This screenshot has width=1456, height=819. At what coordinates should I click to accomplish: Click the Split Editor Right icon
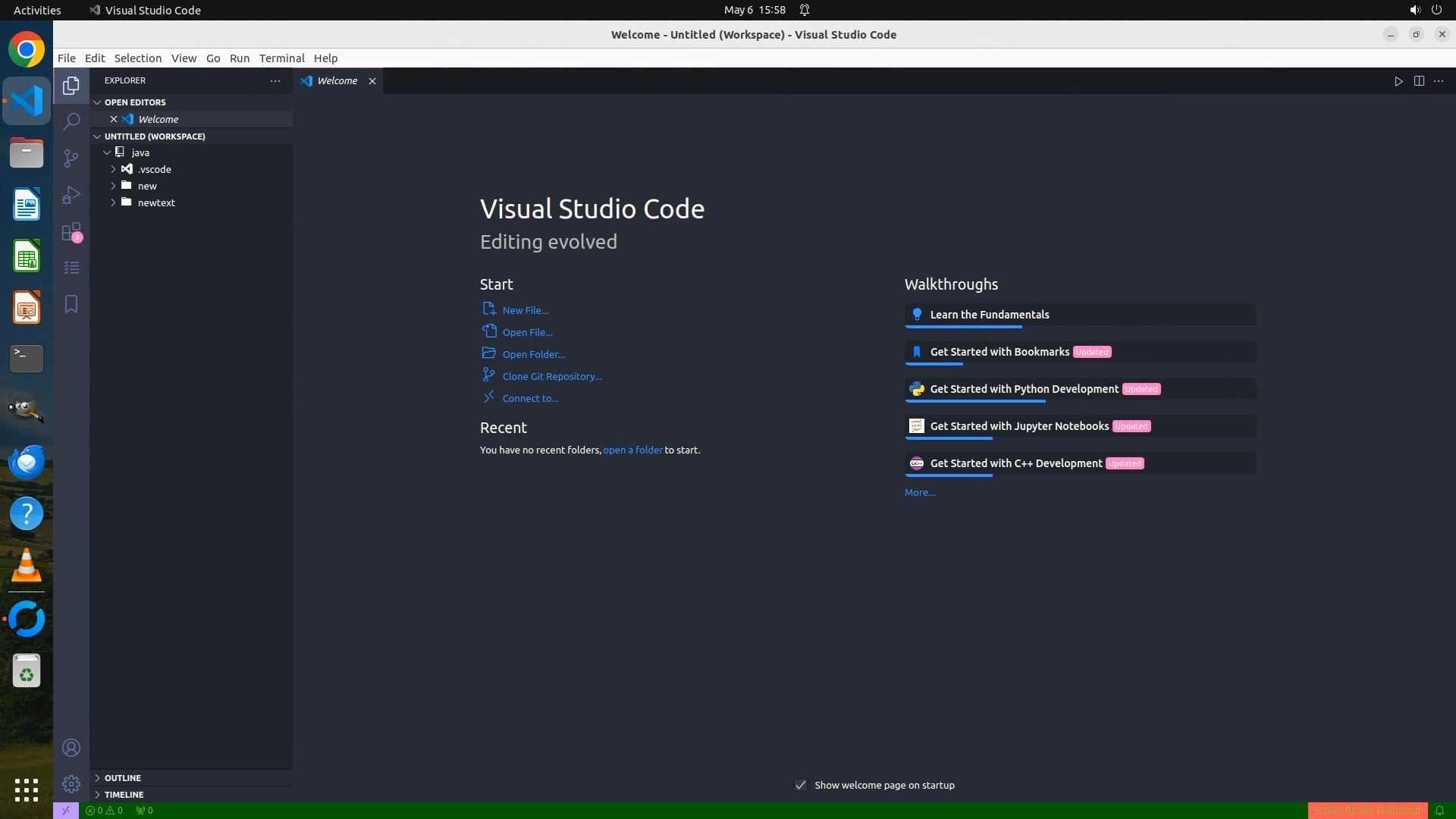[1419, 81]
